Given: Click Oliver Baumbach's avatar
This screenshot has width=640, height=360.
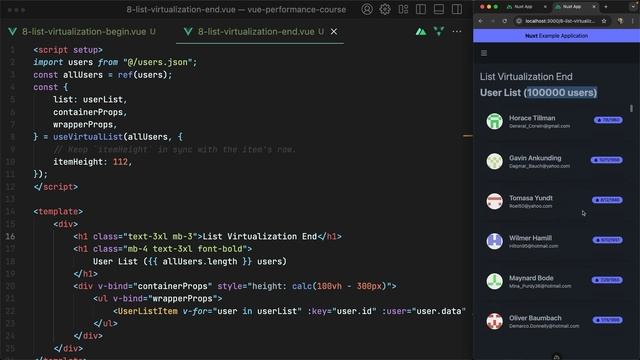Looking at the screenshot, I should point(494,321).
